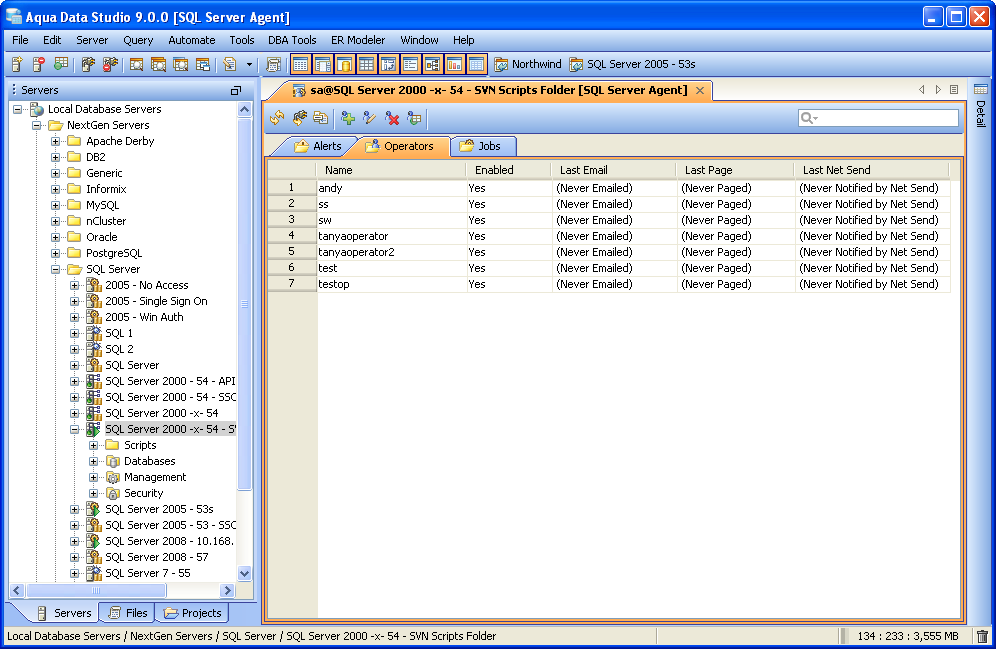Viewport: 996px width, 649px height.
Task: Click the server icon with the red minus badge
Action: (x=39, y=64)
